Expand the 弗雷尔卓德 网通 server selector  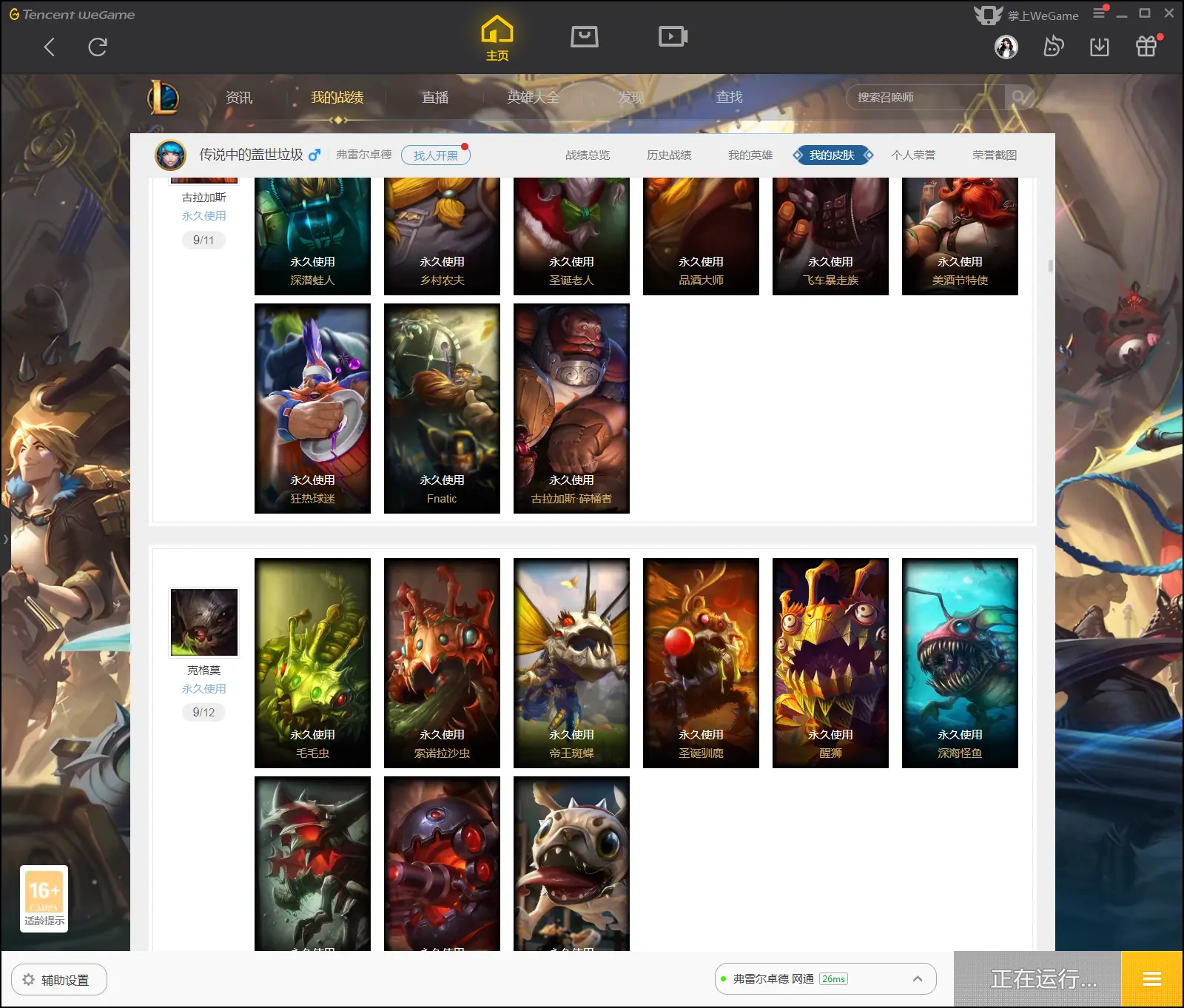pyautogui.click(x=825, y=979)
